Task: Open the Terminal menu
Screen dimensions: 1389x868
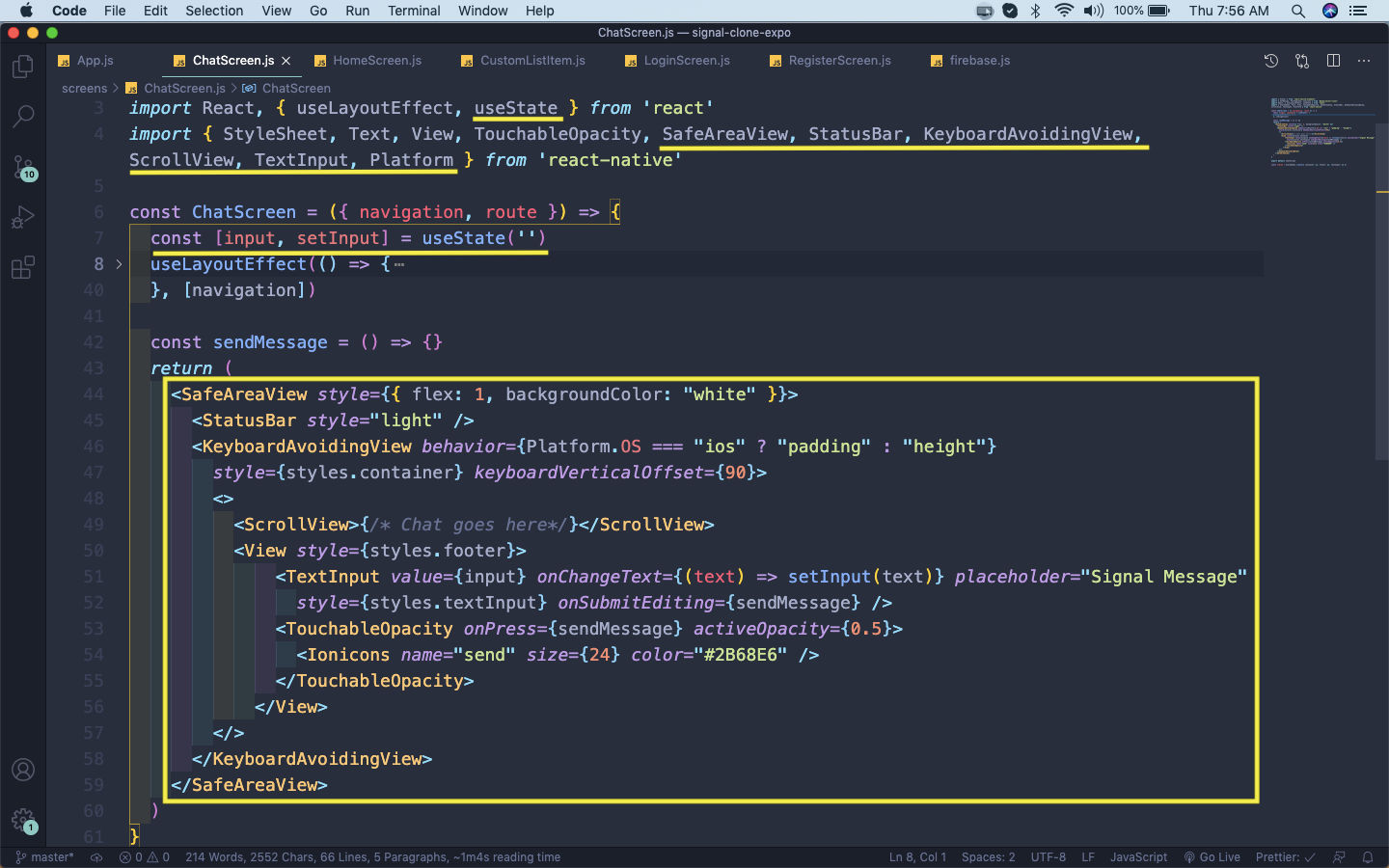Action: point(414,11)
